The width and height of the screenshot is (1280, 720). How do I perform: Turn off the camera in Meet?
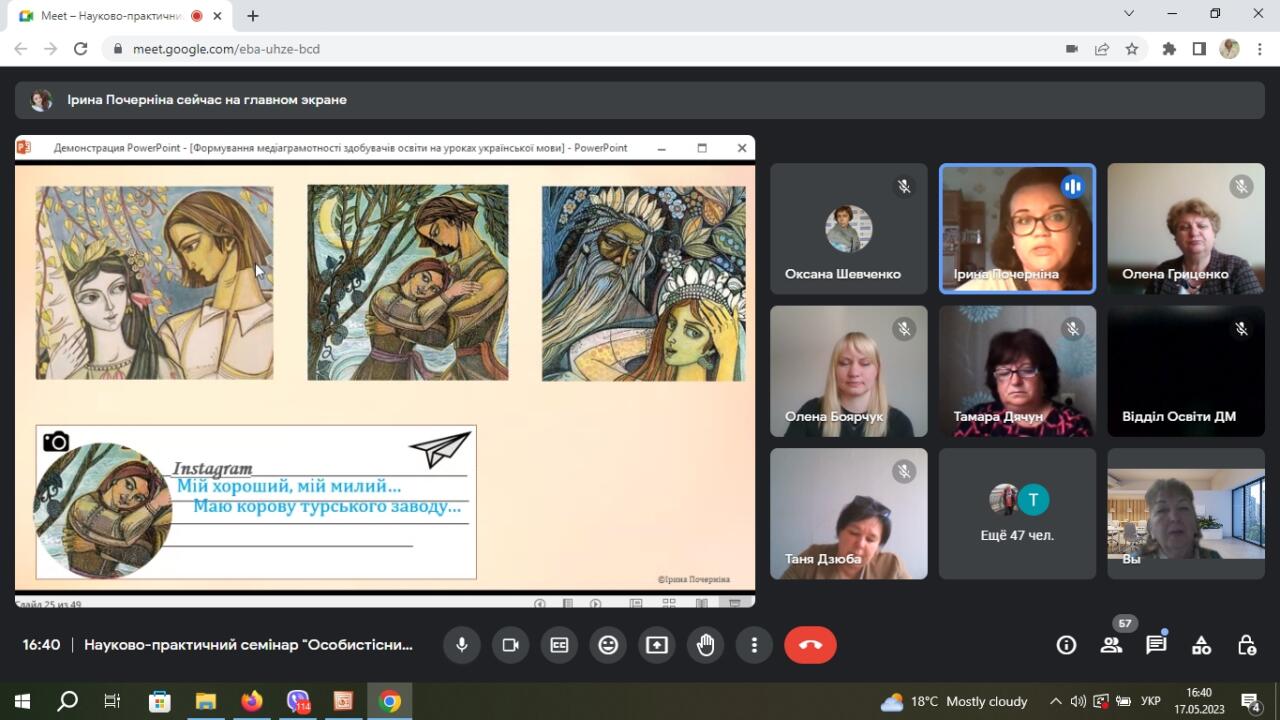point(510,645)
